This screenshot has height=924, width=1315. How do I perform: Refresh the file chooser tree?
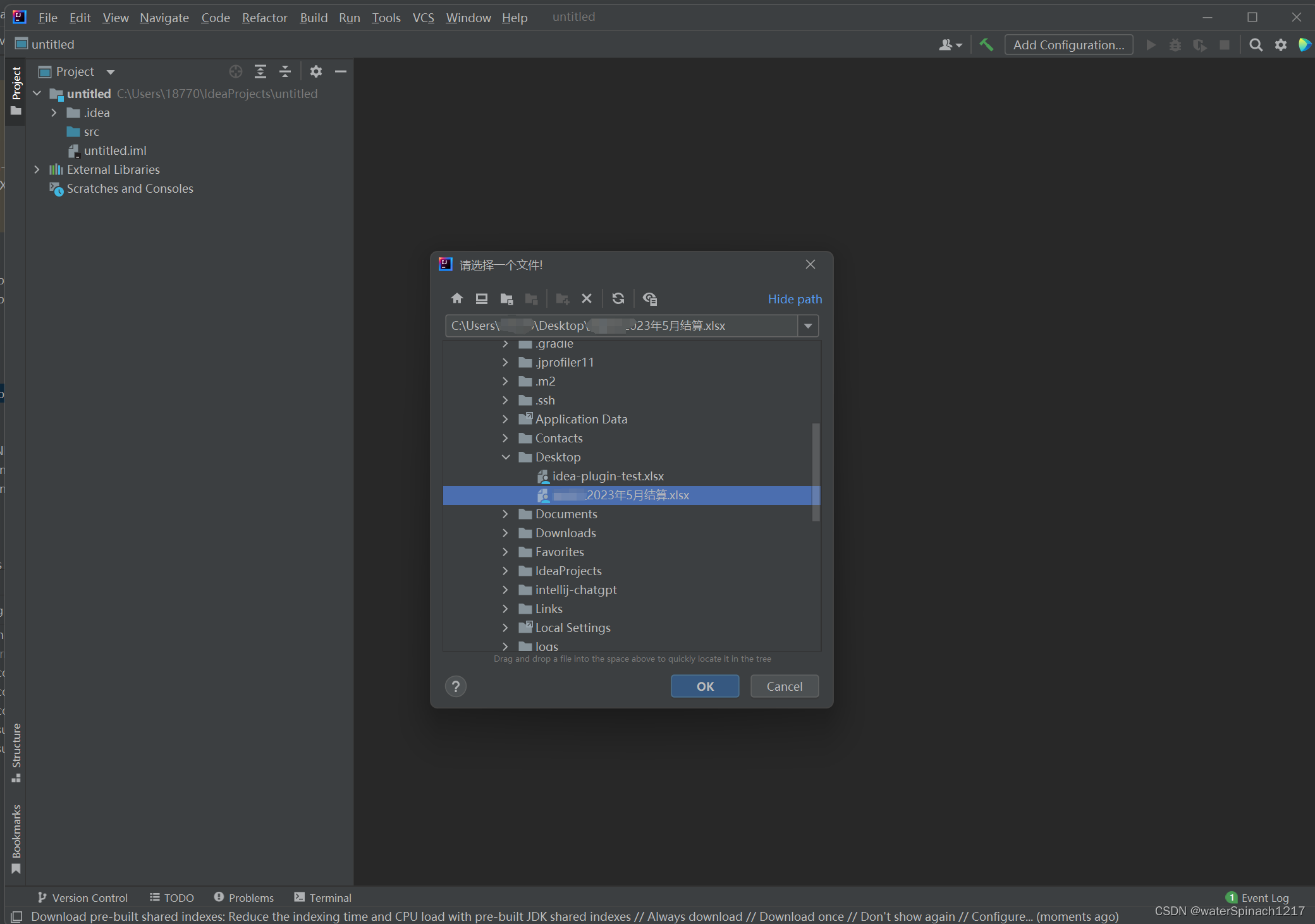(x=618, y=298)
